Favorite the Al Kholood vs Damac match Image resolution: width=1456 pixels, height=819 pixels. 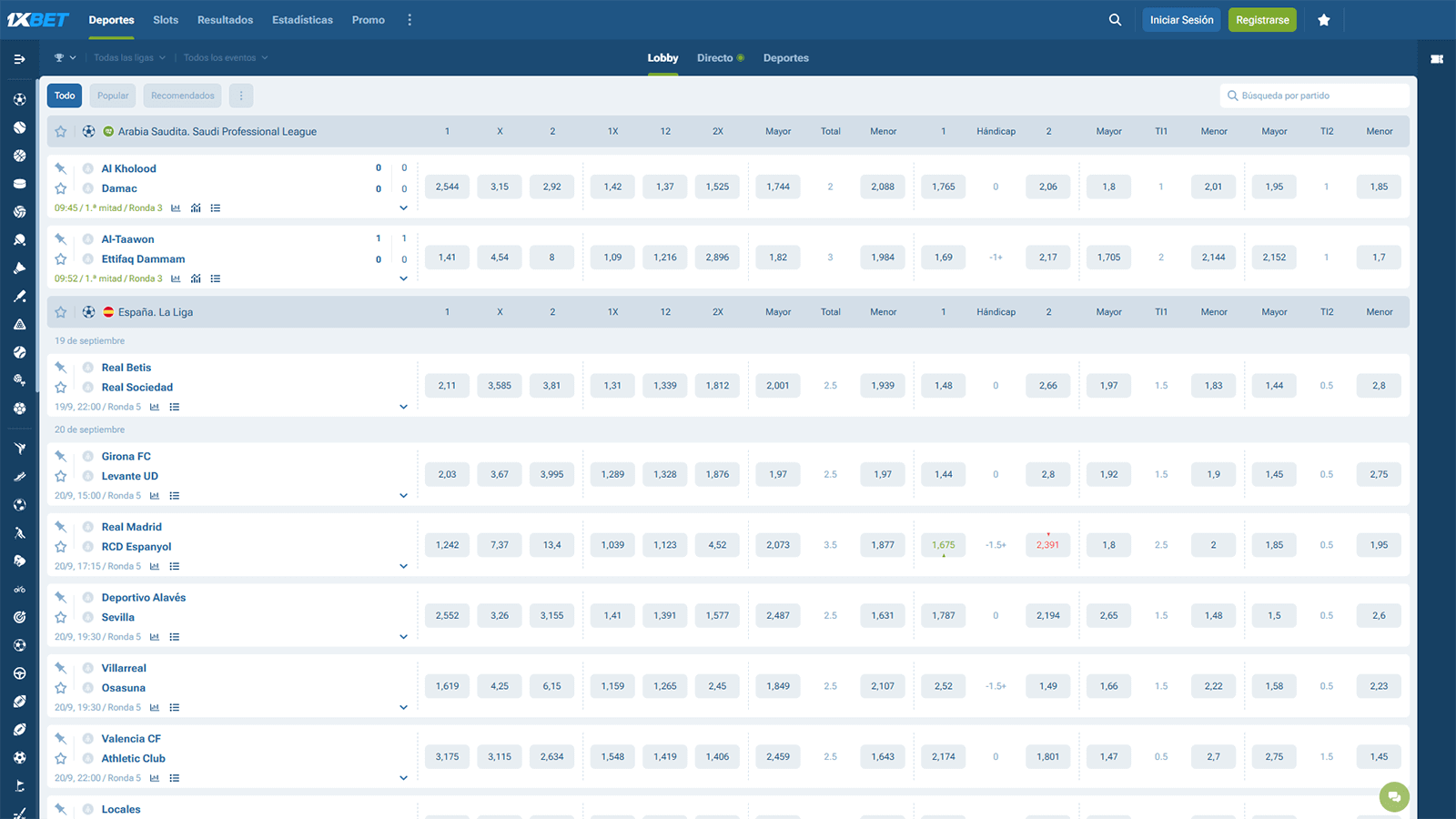pyautogui.click(x=61, y=188)
